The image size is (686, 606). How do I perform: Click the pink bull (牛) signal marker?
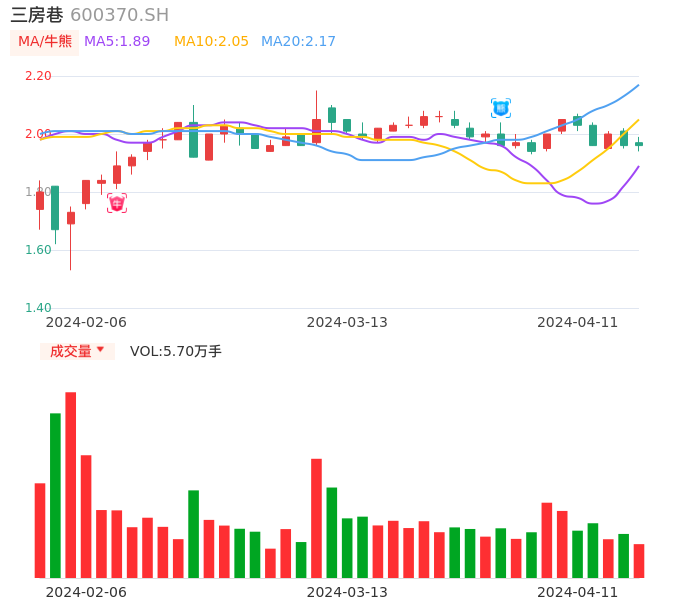(x=117, y=203)
